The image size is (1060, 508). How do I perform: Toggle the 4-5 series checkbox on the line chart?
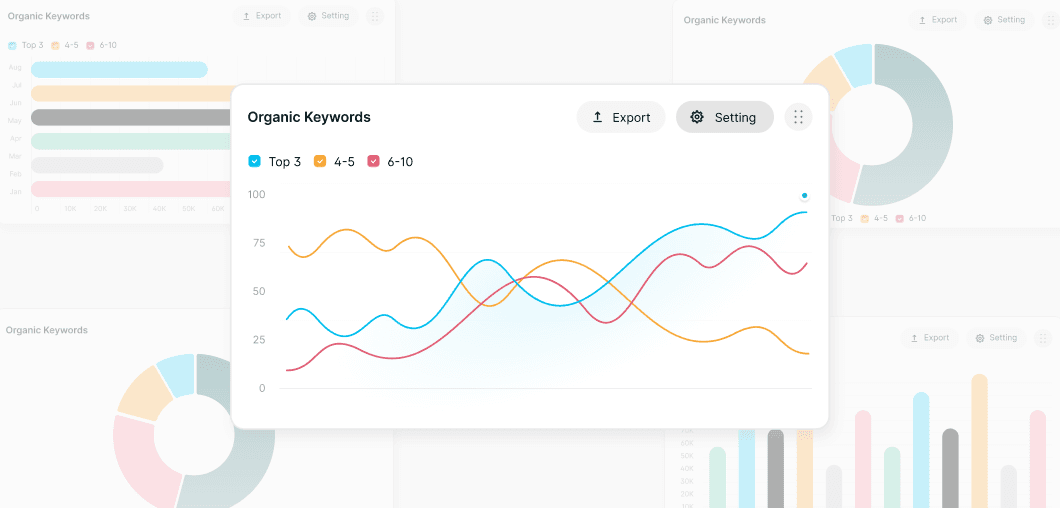(x=320, y=161)
